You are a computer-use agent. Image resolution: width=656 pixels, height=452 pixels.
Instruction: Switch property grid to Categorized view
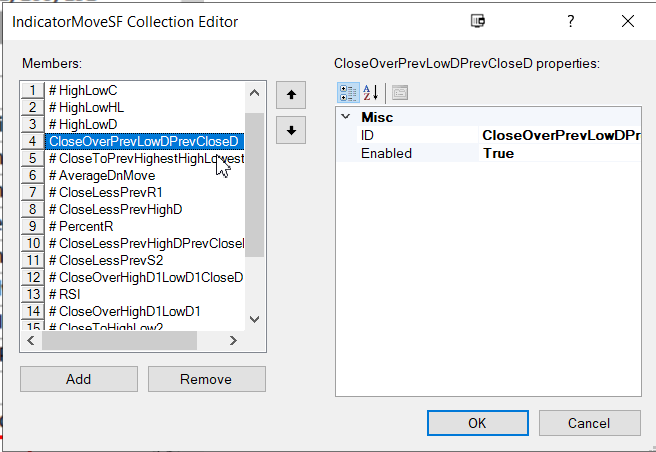point(349,93)
